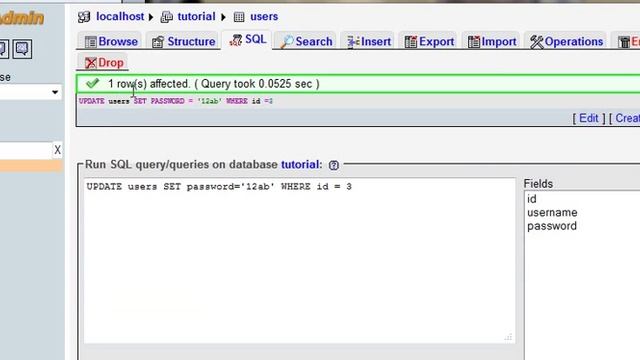Screen dimensions: 640x360
Task: Open the Operations tab
Action: click(x=566, y=41)
